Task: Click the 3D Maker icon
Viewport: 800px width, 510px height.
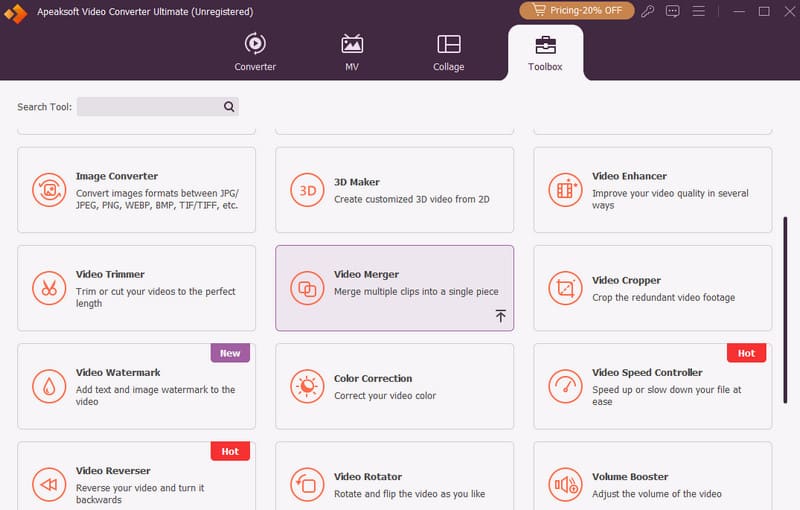Action: click(307, 190)
